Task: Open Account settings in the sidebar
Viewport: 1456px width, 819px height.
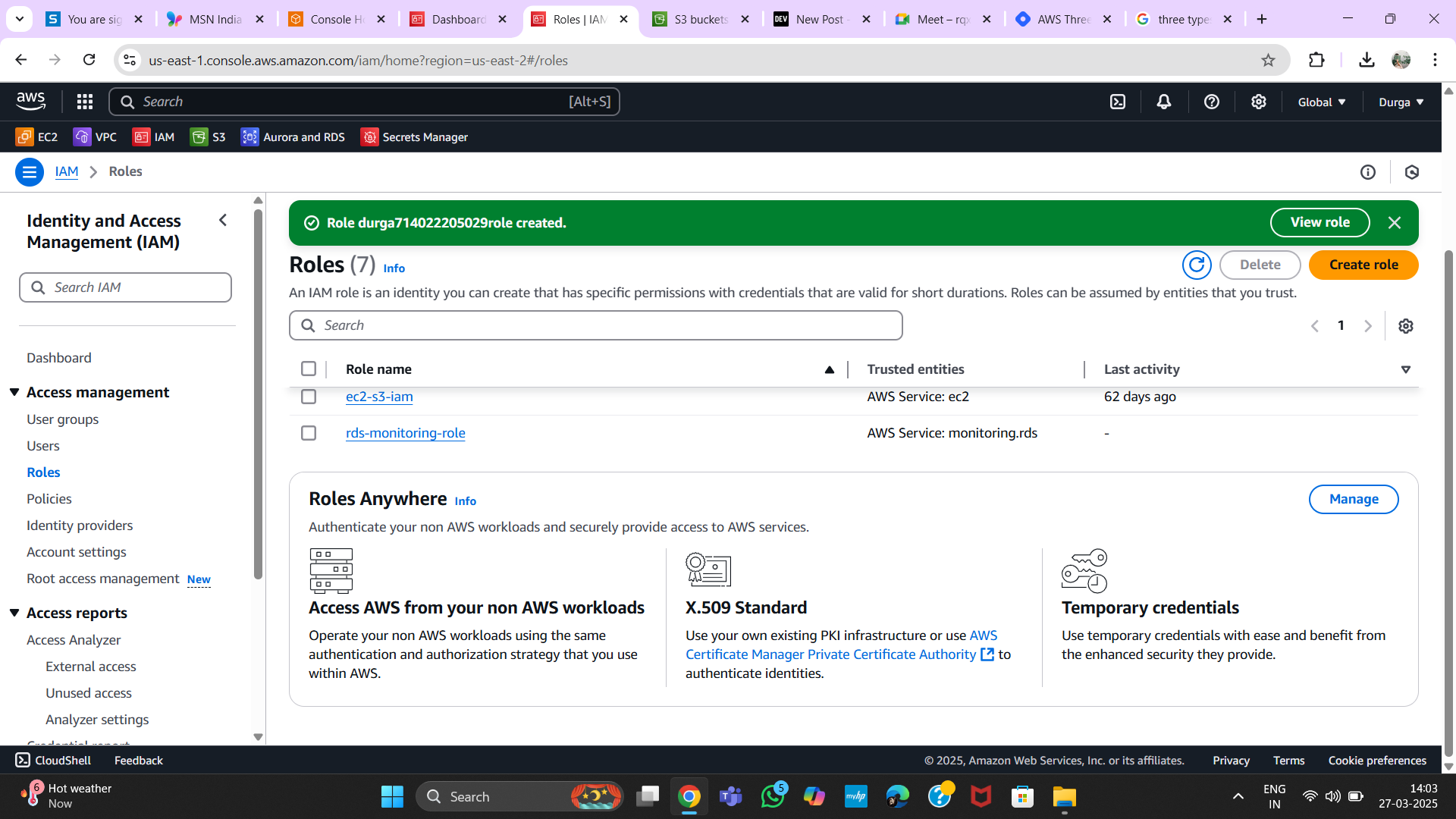Action: coord(77,552)
